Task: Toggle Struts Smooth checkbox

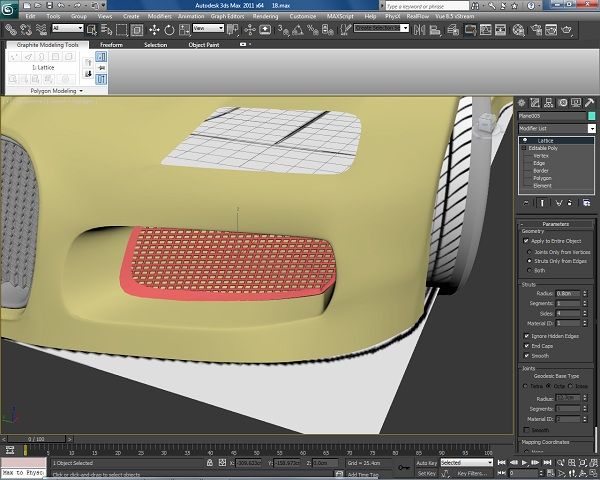Action: click(x=527, y=356)
